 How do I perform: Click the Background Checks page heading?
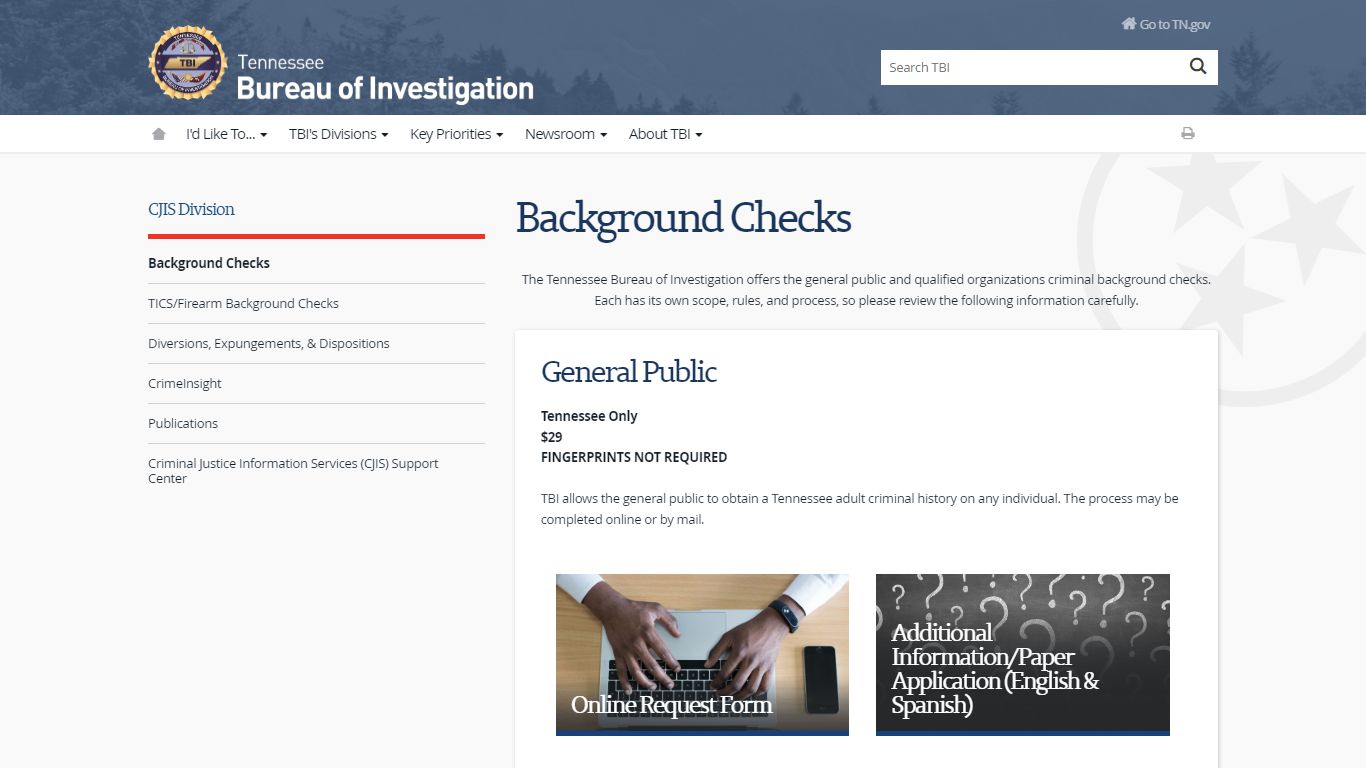click(x=684, y=219)
